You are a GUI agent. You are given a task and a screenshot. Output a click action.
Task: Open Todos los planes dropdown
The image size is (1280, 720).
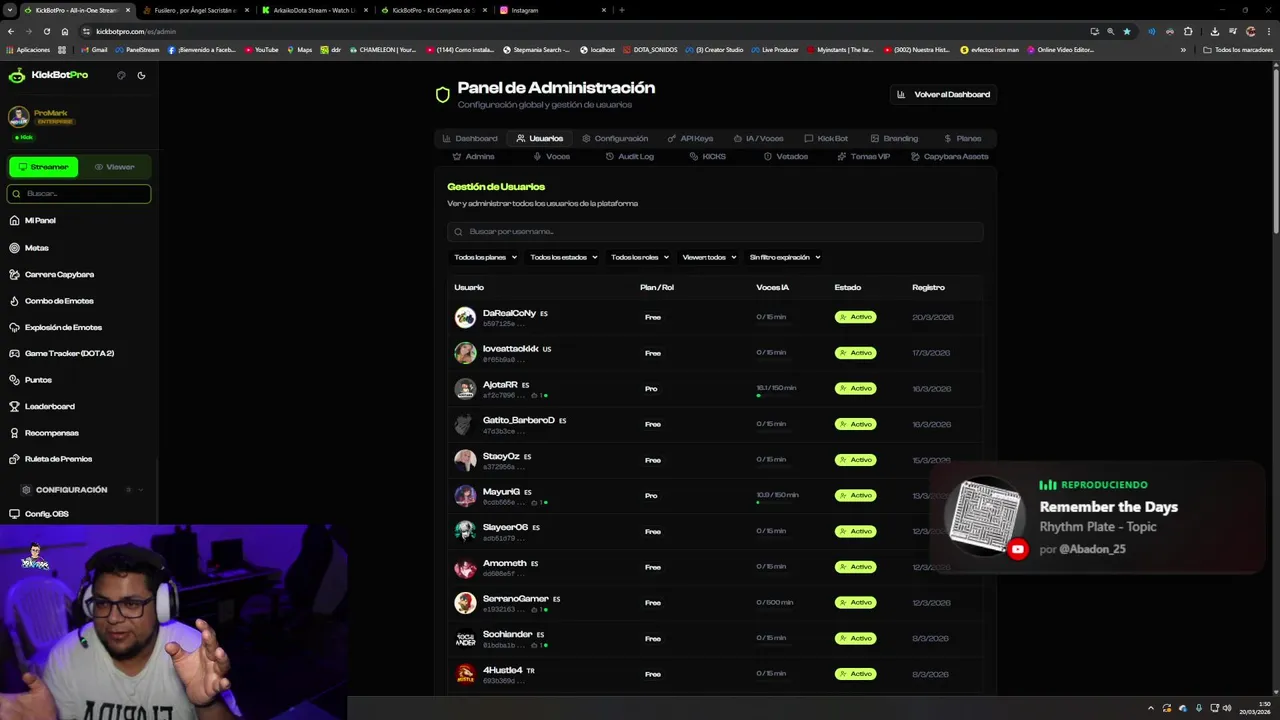[485, 257]
